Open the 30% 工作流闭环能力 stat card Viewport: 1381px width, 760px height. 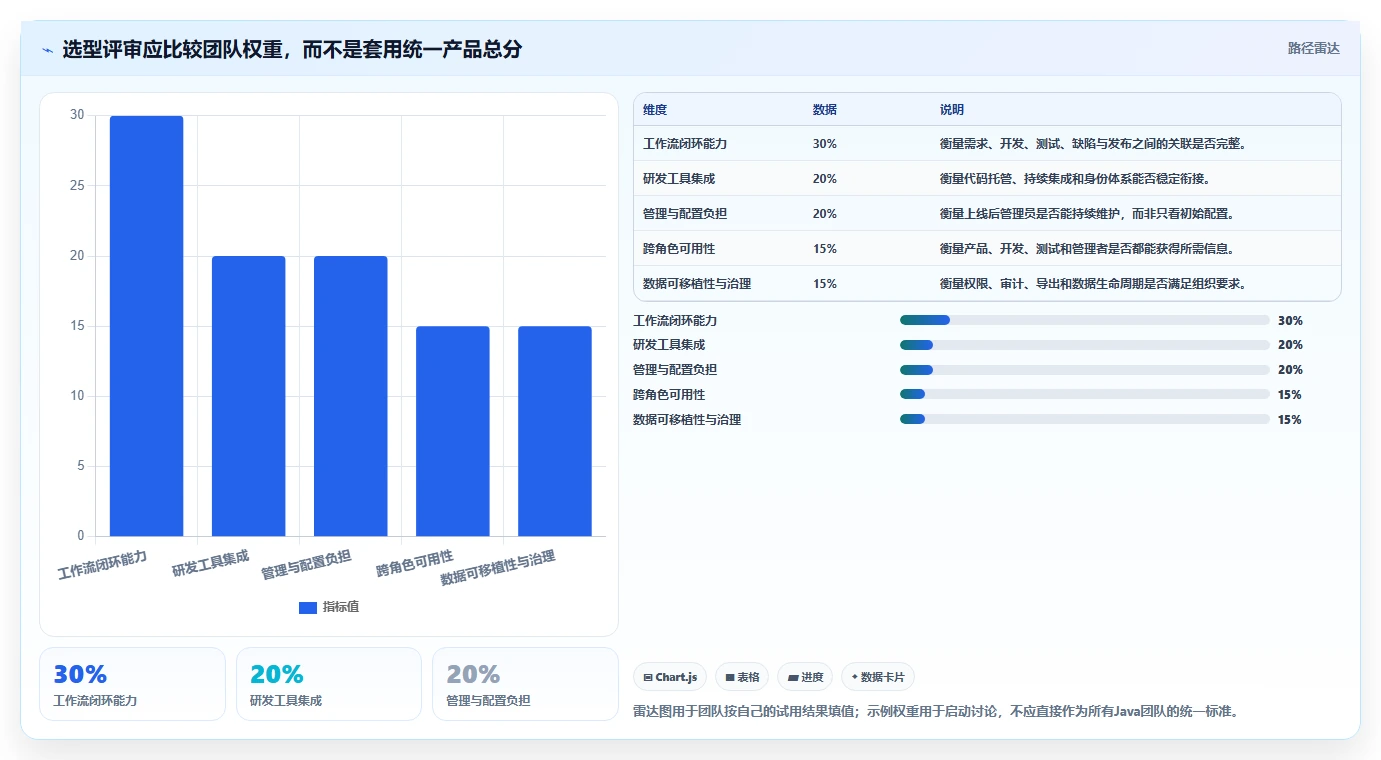[132, 684]
